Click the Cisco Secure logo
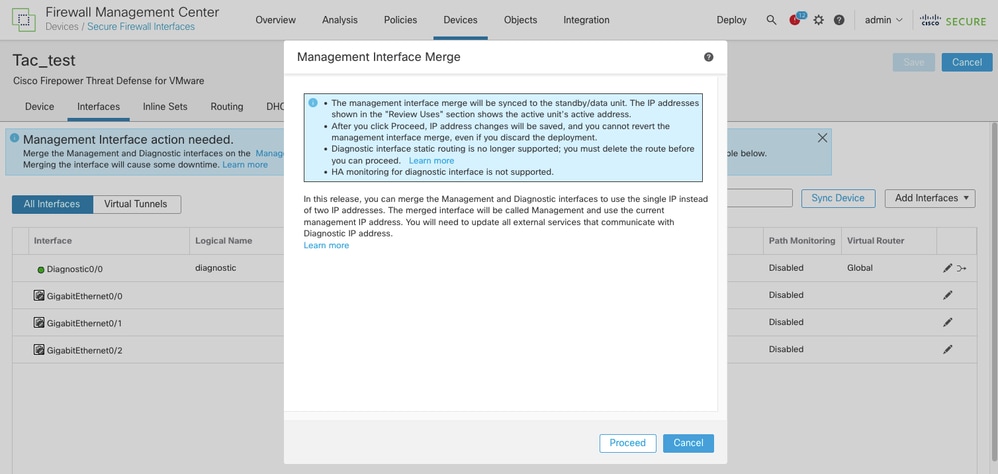The width and height of the screenshot is (998, 474). (953, 20)
